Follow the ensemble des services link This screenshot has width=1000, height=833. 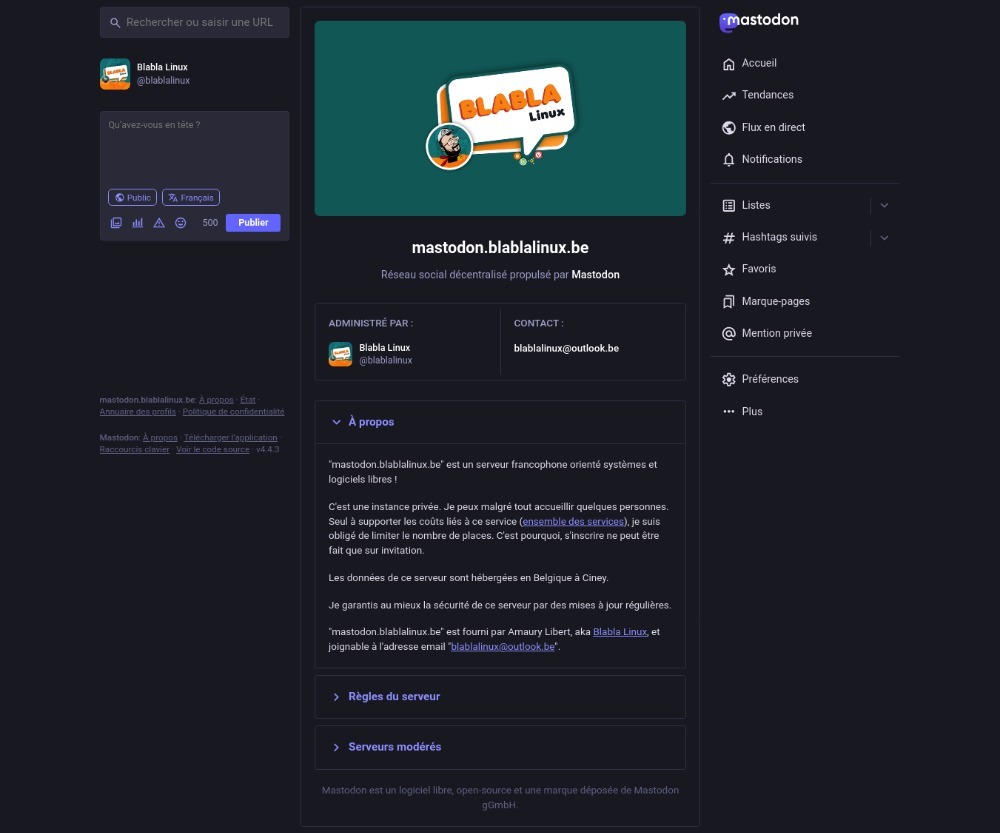coord(573,522)
